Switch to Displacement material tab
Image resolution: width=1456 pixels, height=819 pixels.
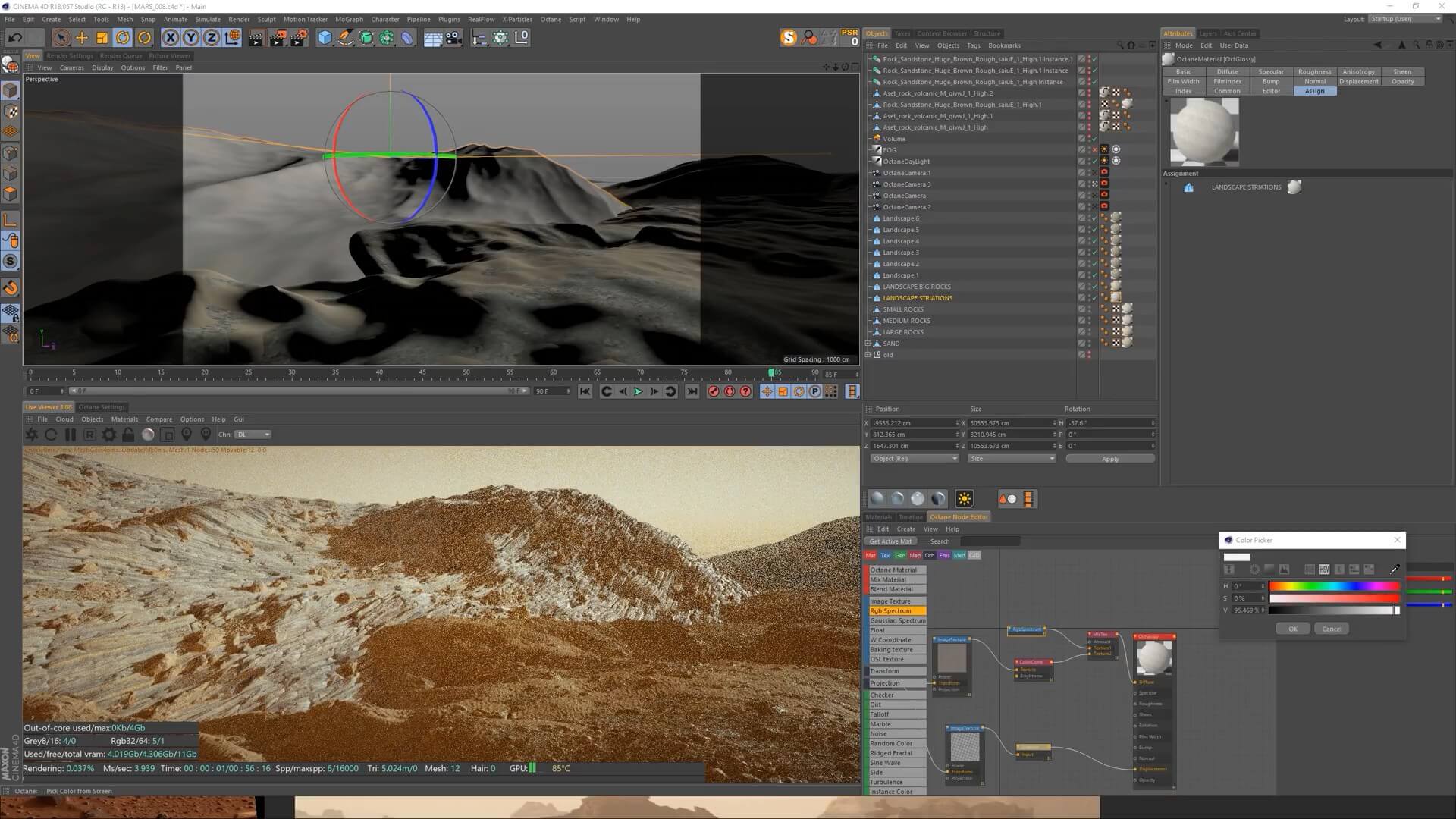tap(1358, 81)
